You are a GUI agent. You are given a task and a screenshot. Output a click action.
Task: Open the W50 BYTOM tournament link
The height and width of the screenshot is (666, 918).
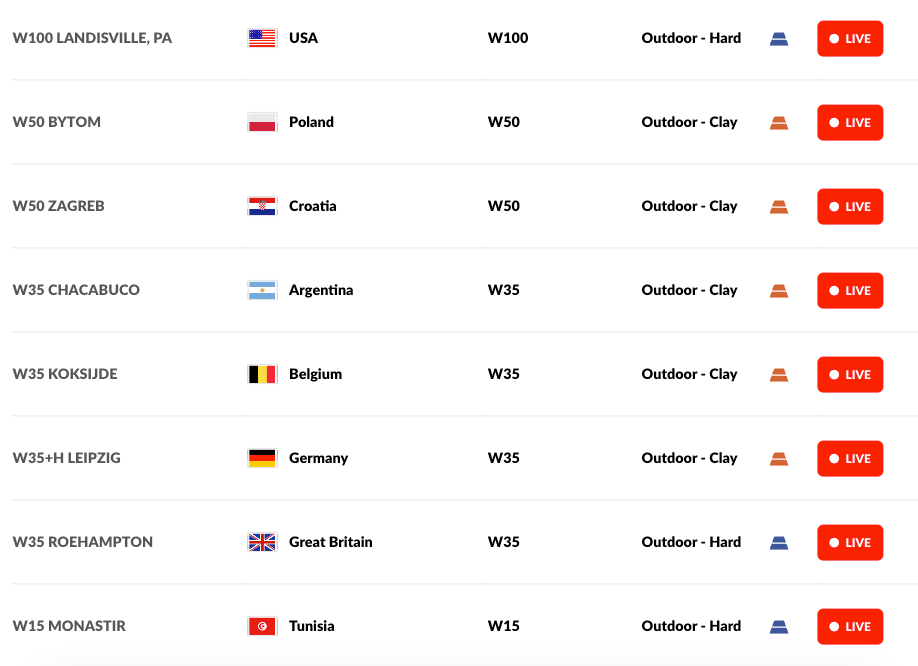click(x=57, y=122)
